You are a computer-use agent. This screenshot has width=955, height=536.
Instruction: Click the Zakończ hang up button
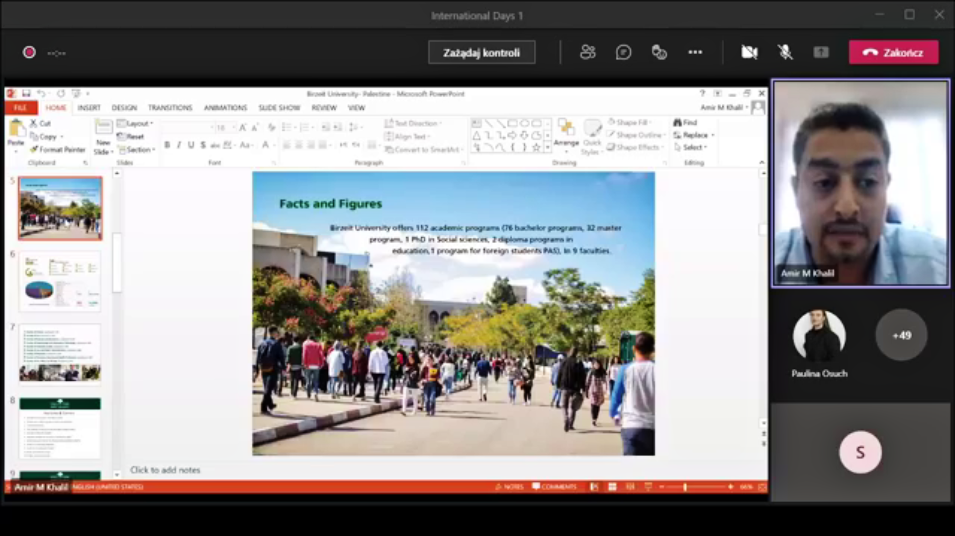point(893,52)
